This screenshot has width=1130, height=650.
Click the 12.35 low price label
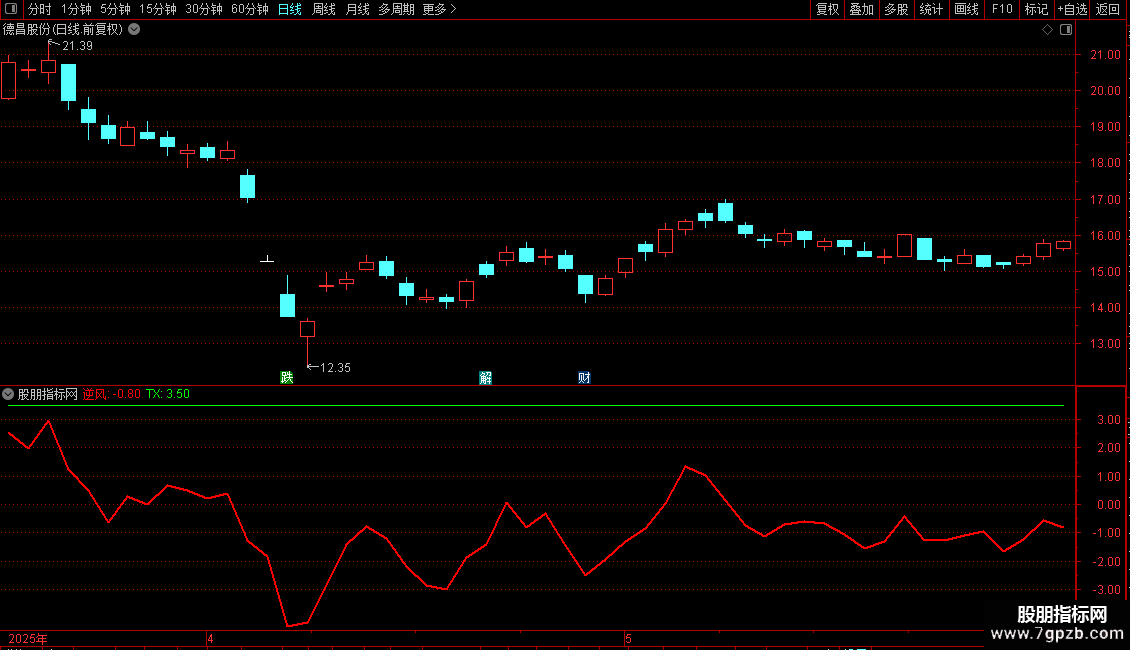pos(335,368)
